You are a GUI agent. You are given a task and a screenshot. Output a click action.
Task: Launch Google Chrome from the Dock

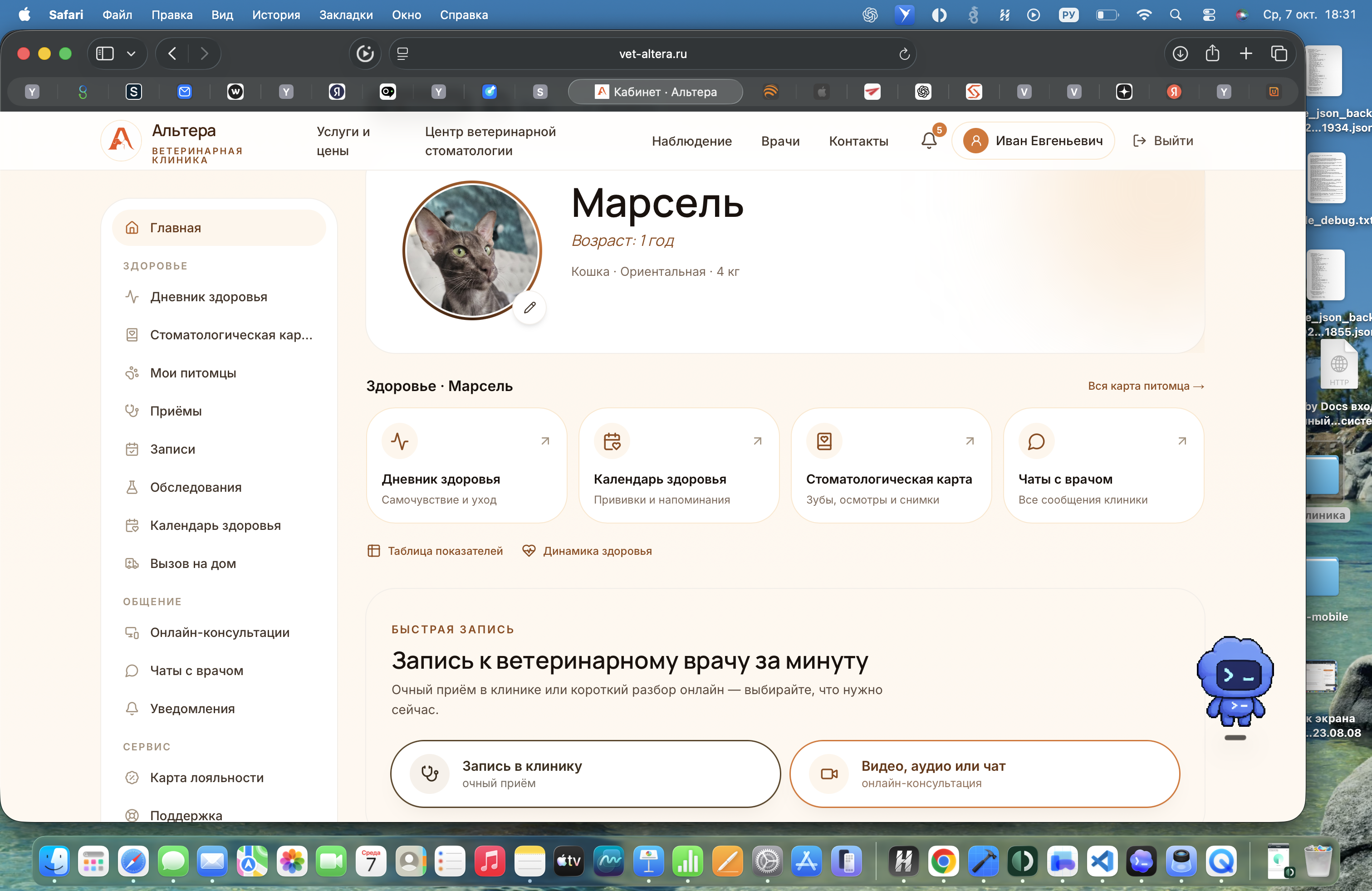943,862
